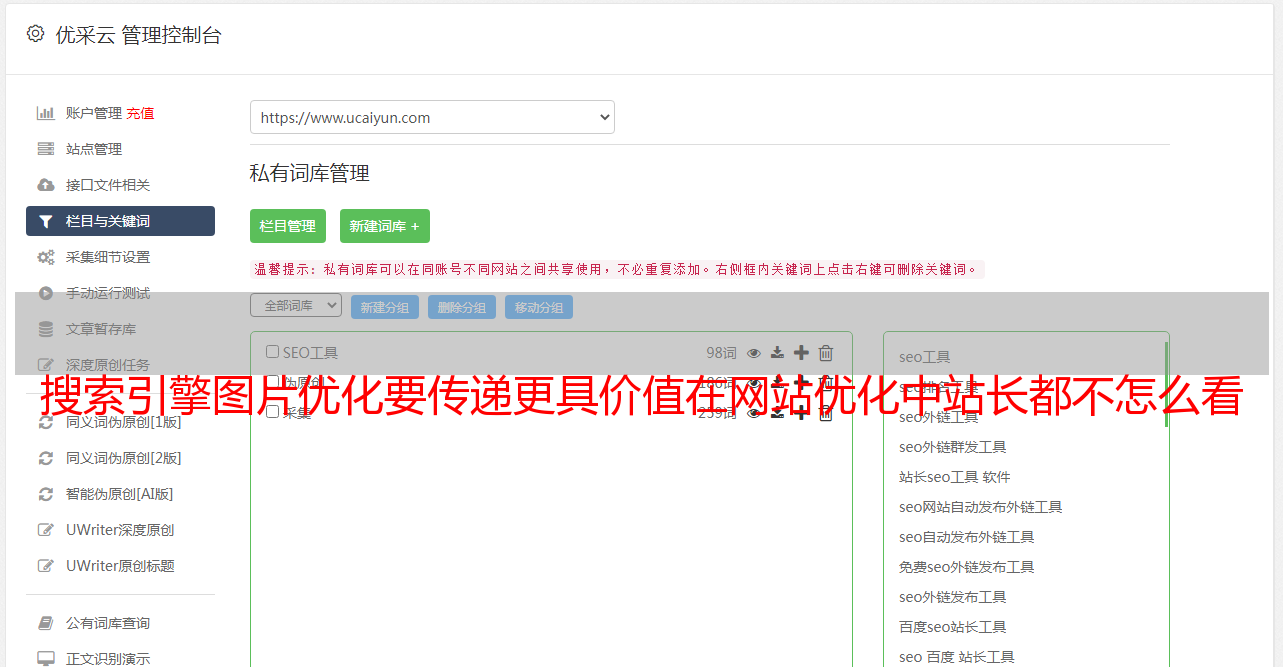This screenshot has height=667, width=1283.
Task: Click the database icon for 文章暂存库
Action: point(46,329)
